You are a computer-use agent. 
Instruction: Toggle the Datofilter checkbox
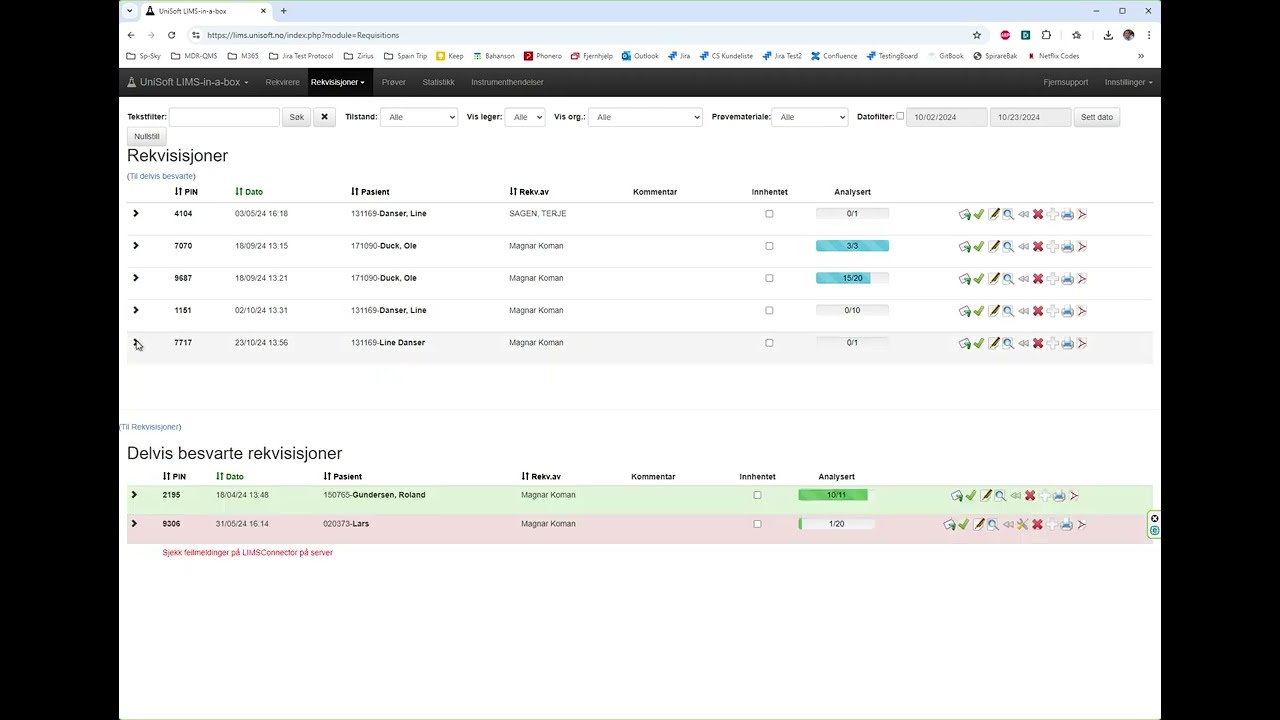900,116
